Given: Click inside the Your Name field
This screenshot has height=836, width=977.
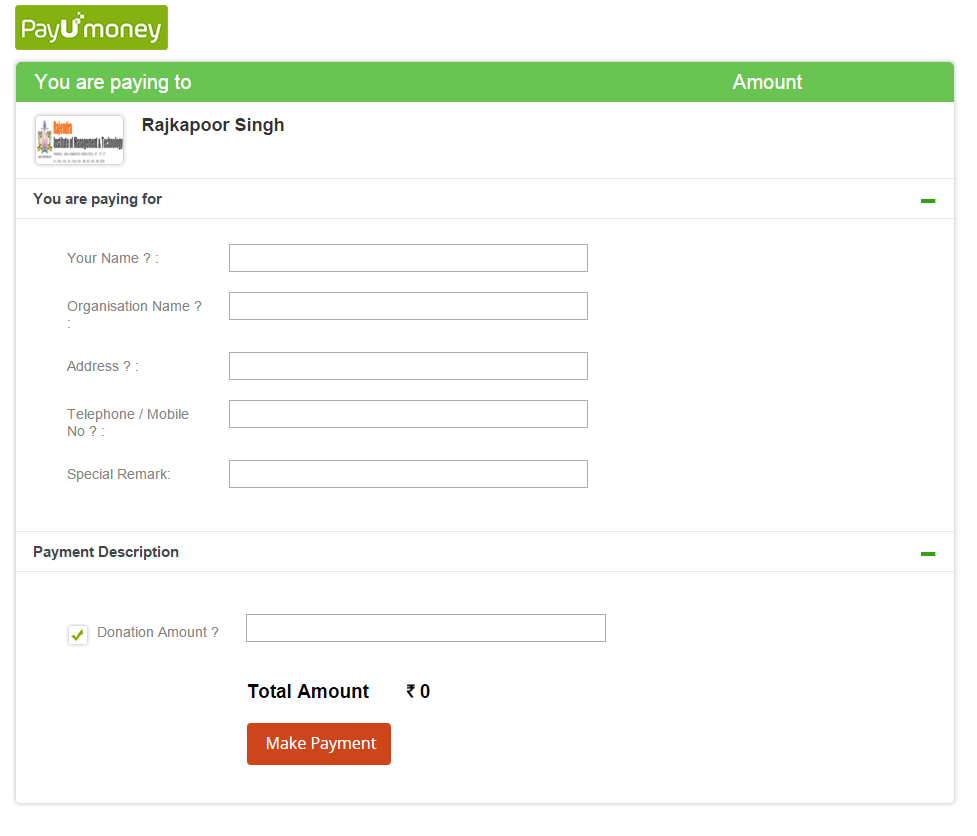Looking at the screenshot, I should coord(407,257).
